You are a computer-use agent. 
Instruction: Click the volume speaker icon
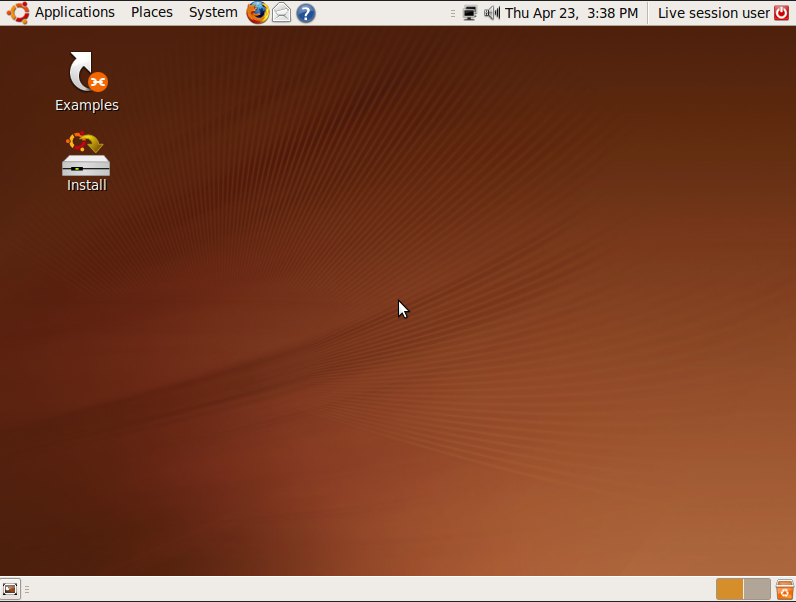point(491,13)
